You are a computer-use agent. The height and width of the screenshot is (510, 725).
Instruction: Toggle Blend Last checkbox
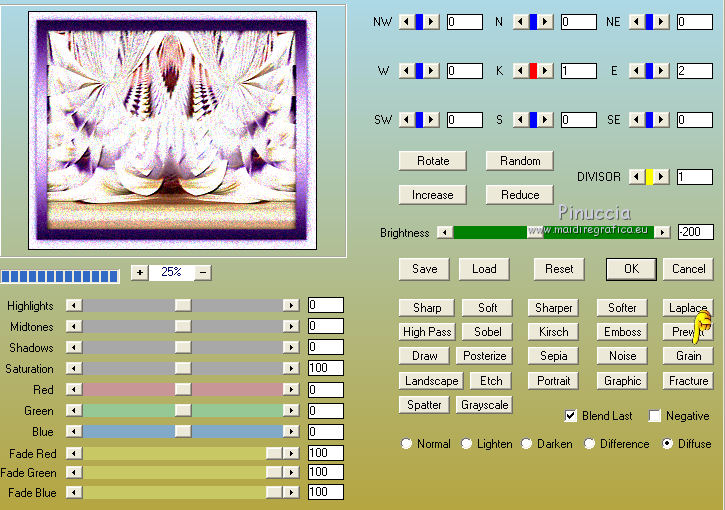pos(571,416)
